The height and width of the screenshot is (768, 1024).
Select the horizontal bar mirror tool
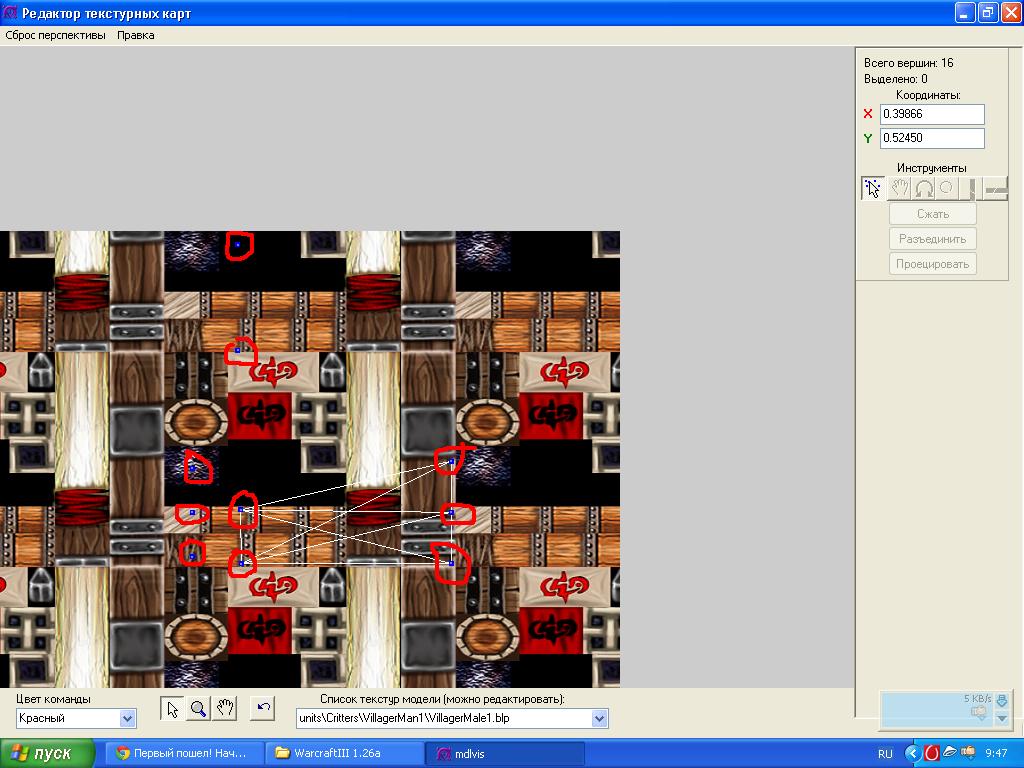coord(996,189)
